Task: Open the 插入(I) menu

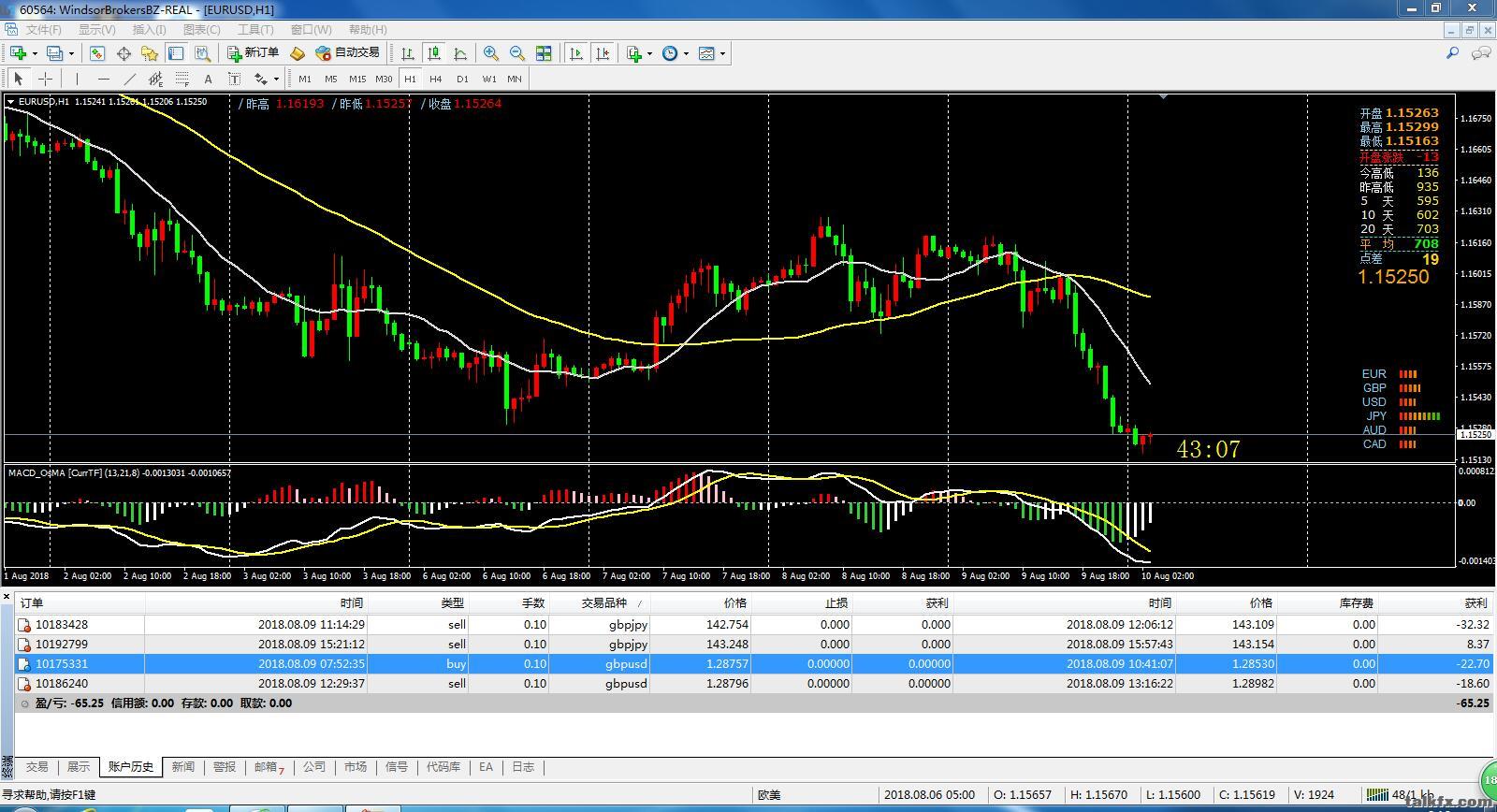Action: [149, 30]
